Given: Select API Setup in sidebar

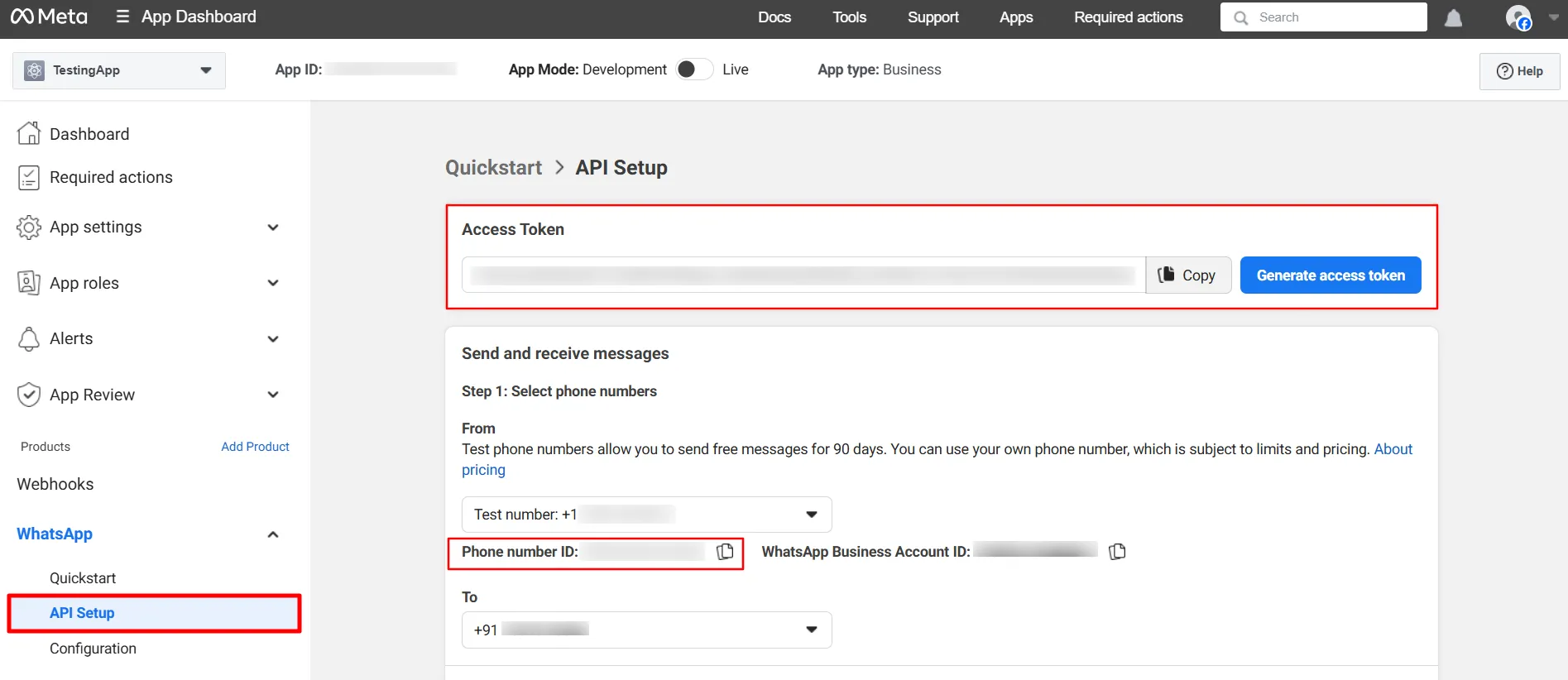Looking at the screenshot, I should 154,613.
